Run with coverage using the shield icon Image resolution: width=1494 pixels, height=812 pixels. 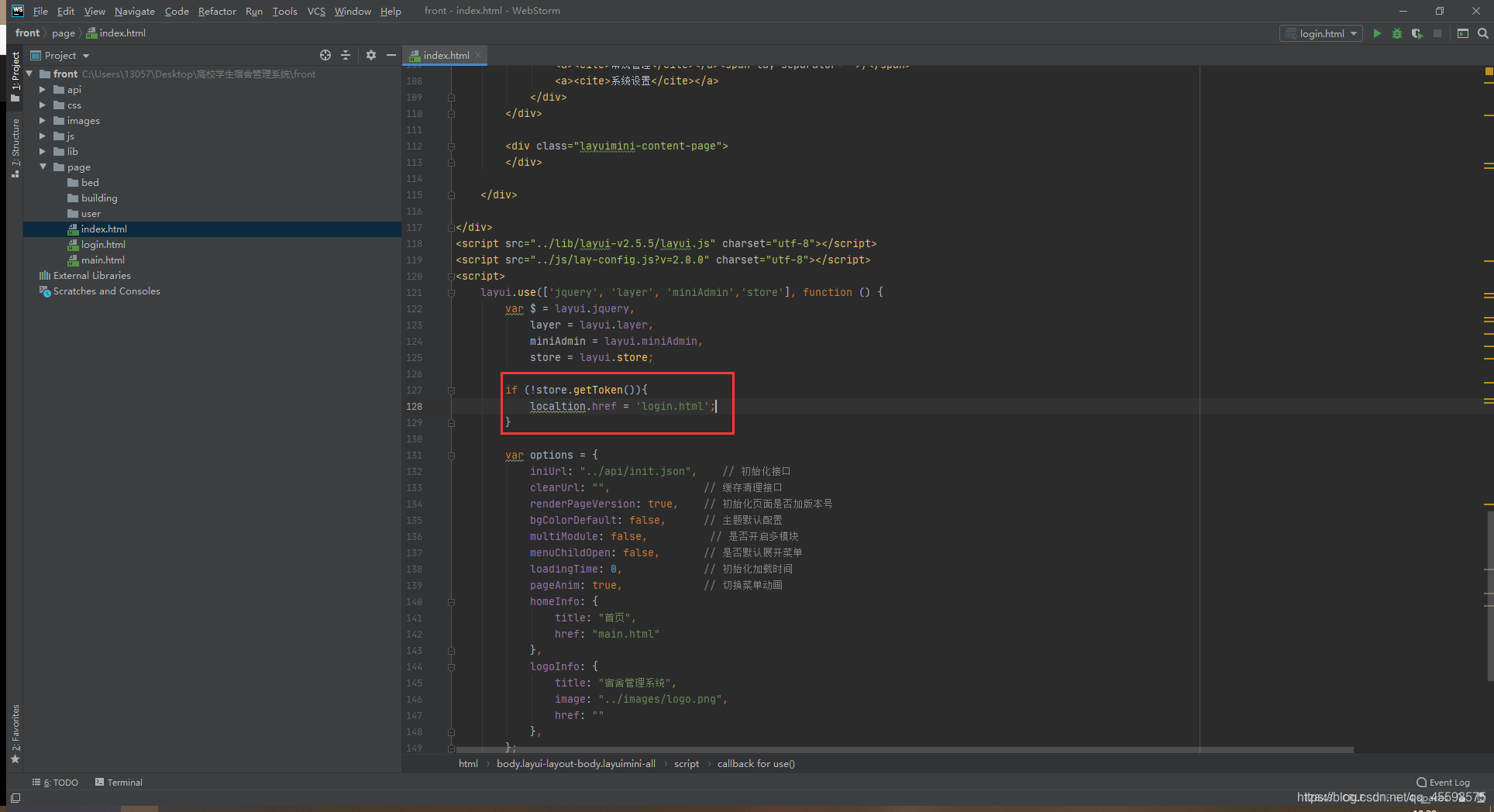[x=1417, y=33]
